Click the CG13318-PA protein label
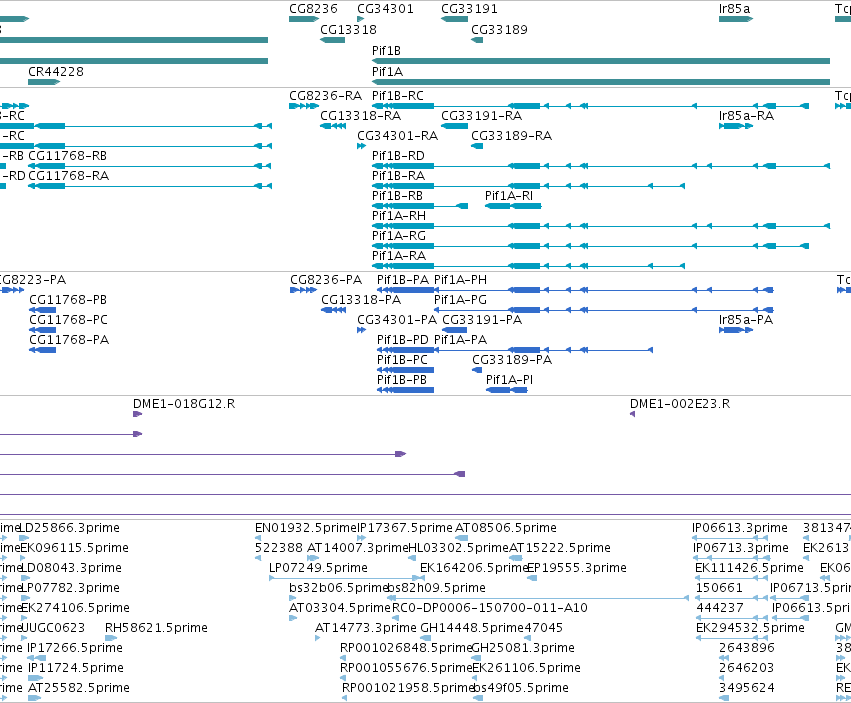 [361, 300]
